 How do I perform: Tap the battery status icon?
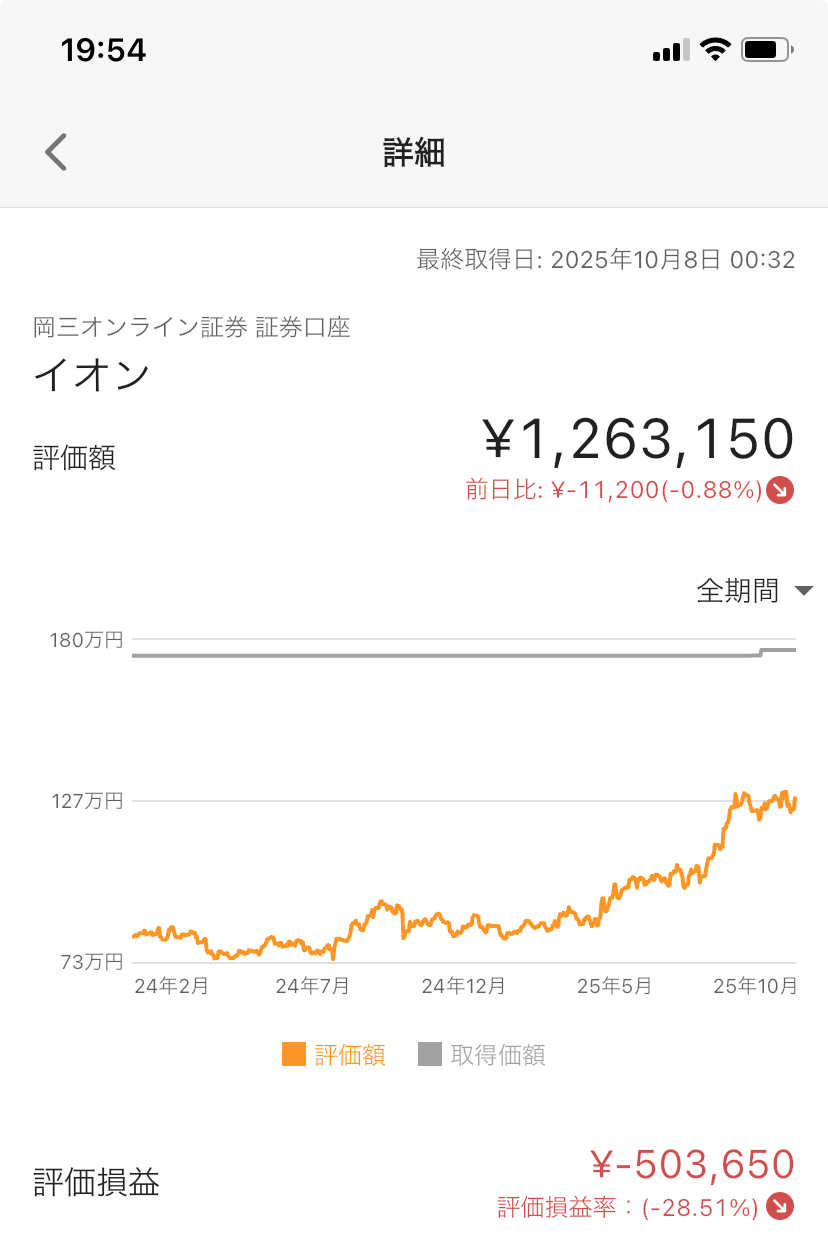tap(767, 50)
